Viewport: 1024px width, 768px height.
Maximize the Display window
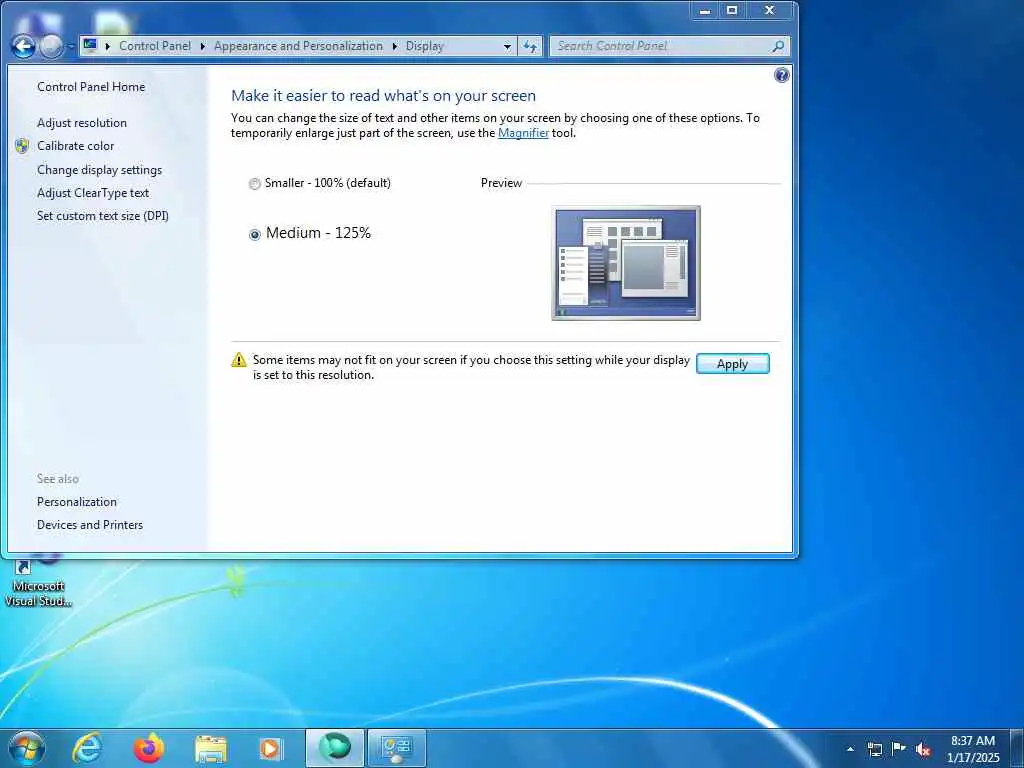click(x=732, y=10)
